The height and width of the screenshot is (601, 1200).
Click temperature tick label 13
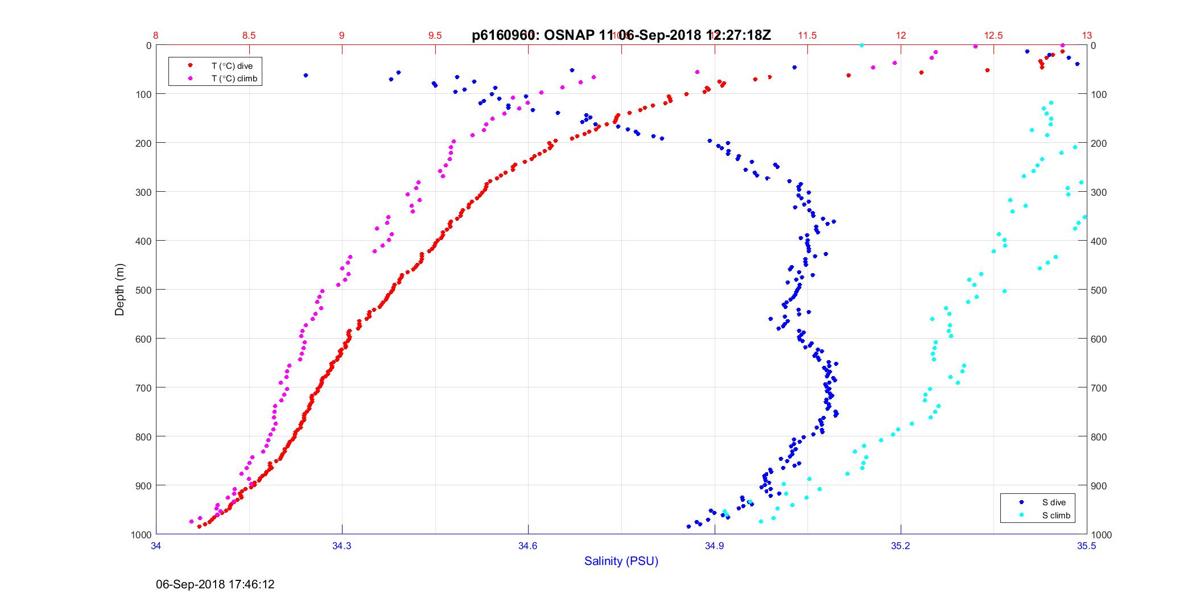click(x=1086, y=35)
